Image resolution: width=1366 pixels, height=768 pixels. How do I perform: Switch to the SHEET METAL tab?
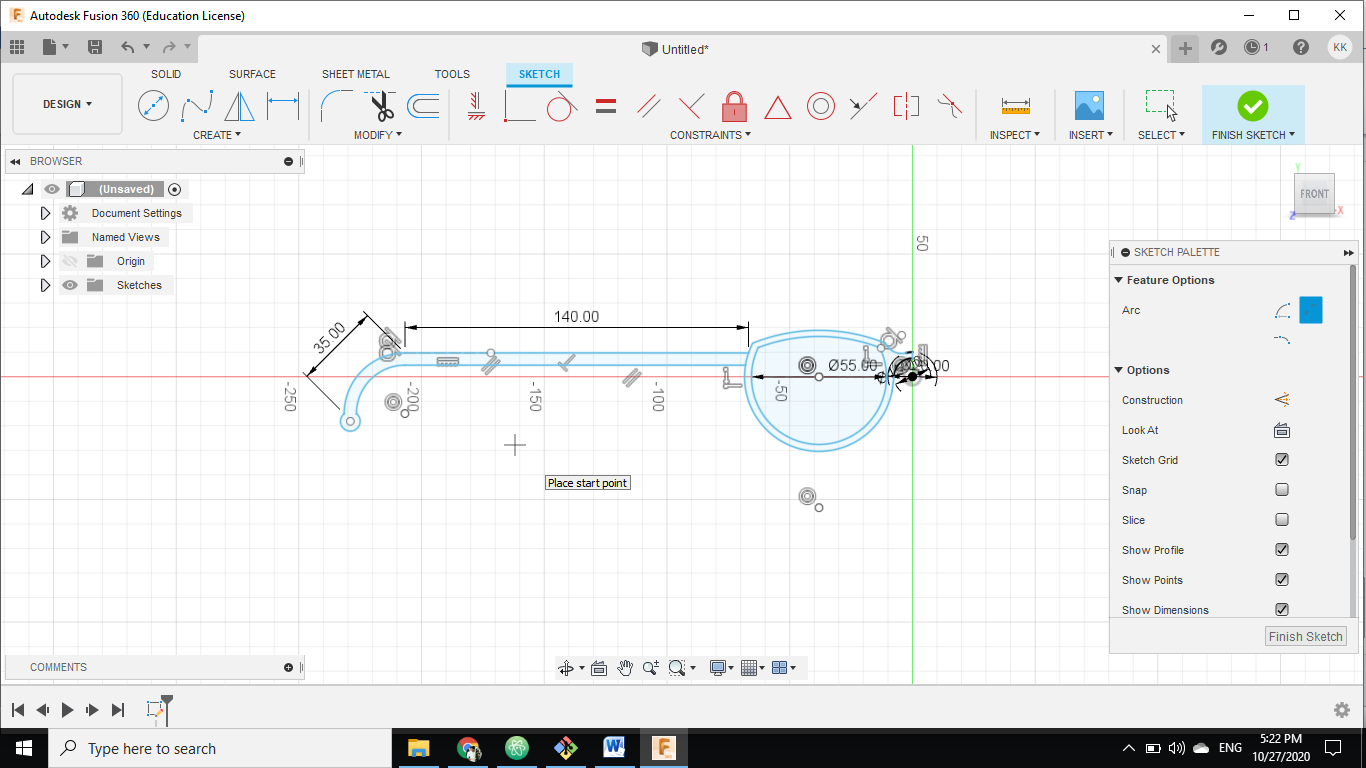(356, 74)
